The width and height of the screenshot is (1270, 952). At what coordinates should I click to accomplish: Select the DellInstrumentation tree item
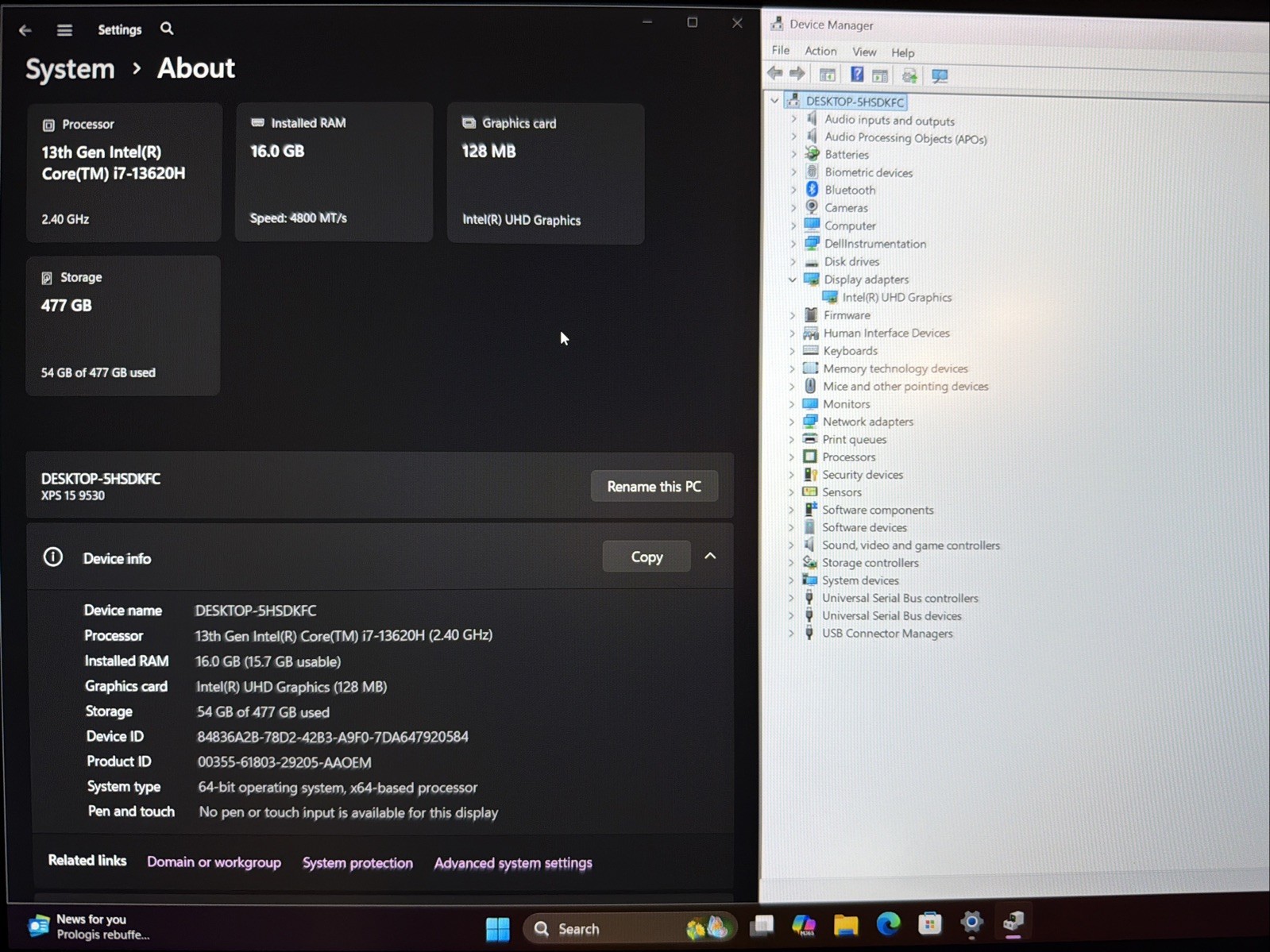coord(874,244)
